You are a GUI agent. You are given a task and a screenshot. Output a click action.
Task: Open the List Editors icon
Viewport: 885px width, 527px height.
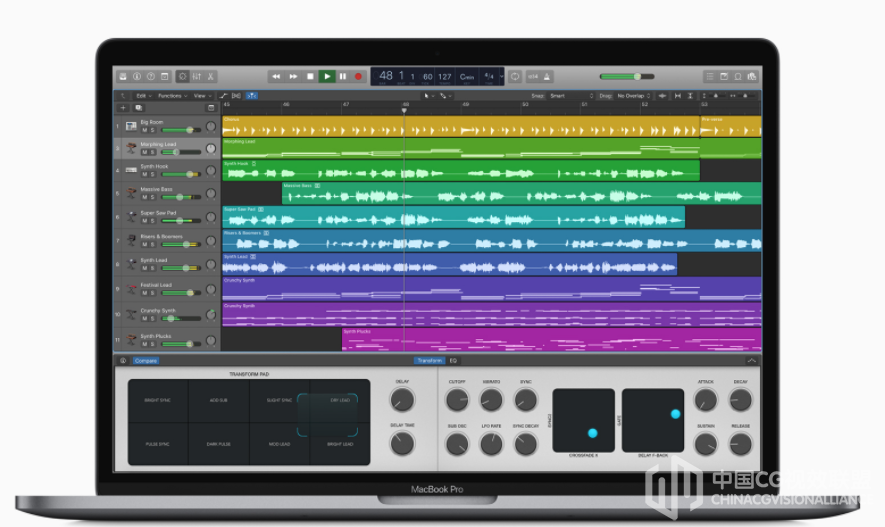(710, 77)
